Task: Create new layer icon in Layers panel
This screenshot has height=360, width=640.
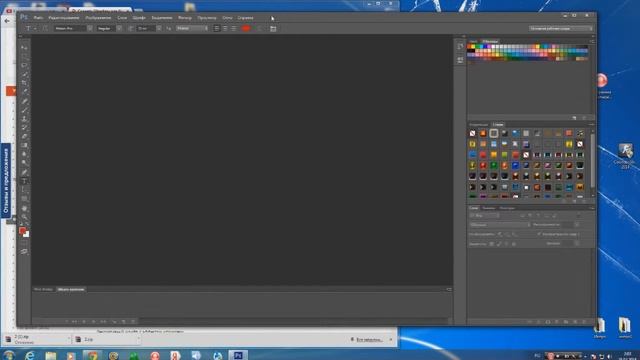Action: click(575, 322)
